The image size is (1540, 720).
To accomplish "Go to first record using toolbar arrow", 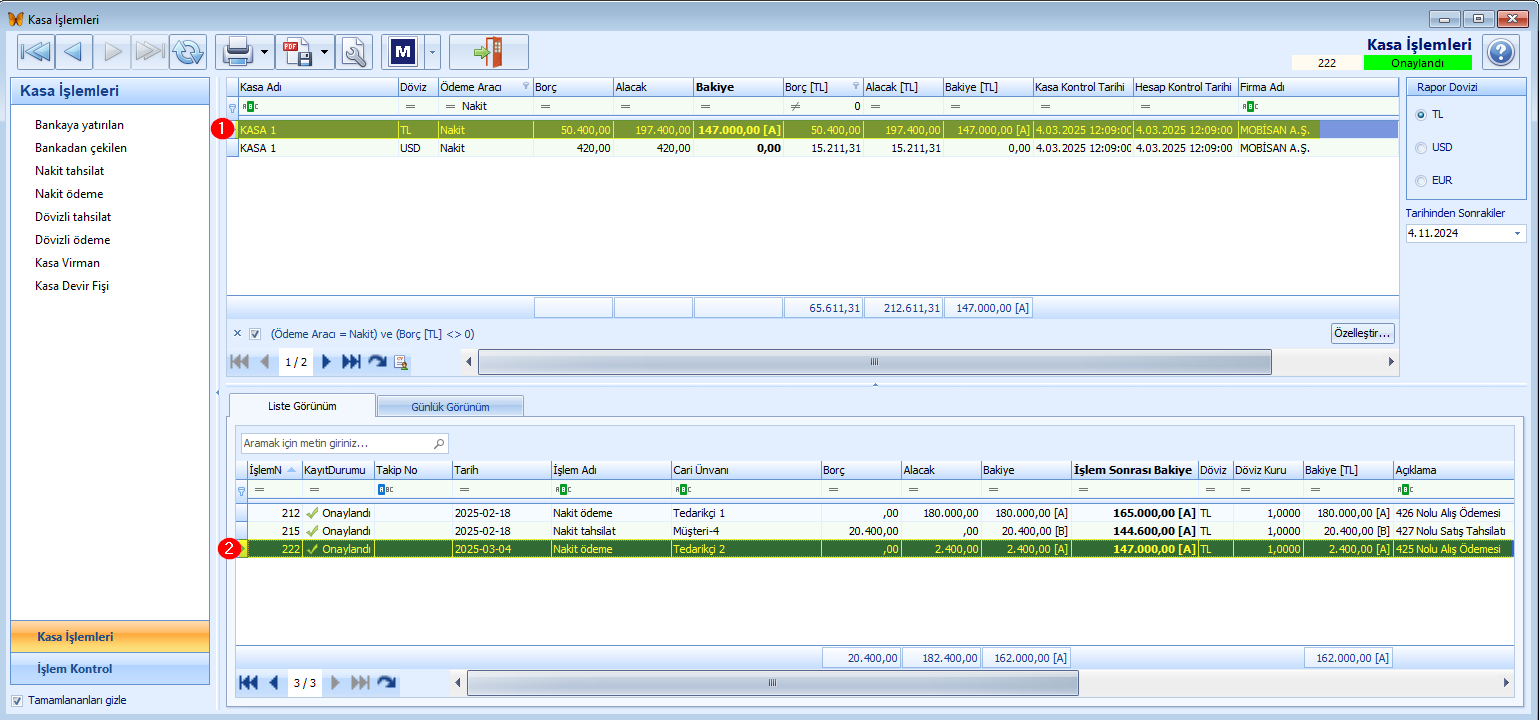I will (36, 52).
